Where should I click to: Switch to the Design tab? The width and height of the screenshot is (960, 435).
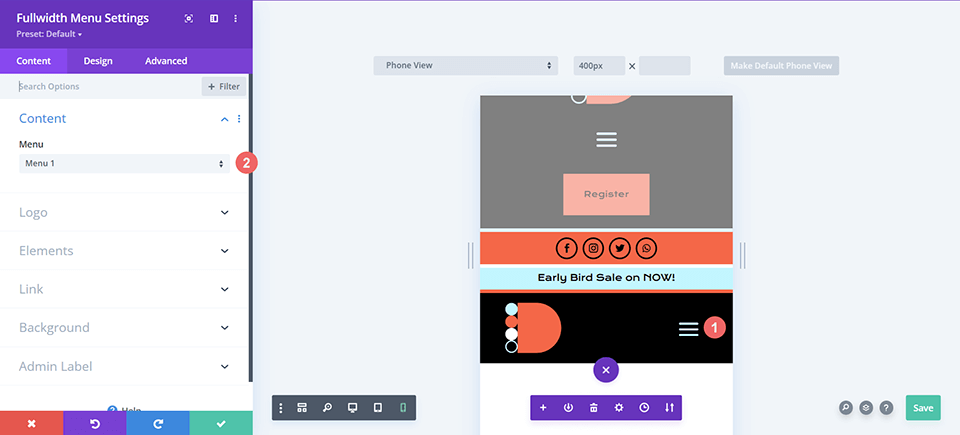pyautogui.click(x=98, y=61)
